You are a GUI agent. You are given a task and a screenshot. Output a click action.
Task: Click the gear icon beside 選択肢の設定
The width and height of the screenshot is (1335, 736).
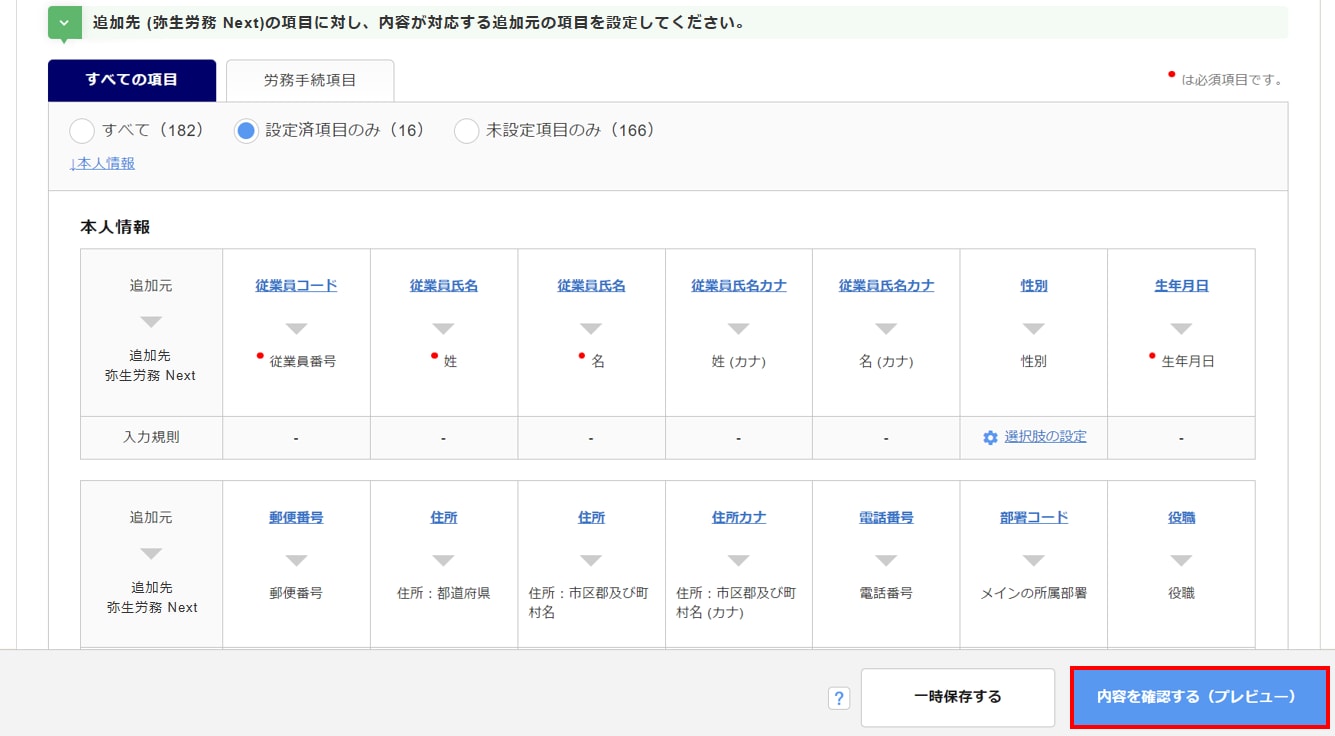pos(990,438)
